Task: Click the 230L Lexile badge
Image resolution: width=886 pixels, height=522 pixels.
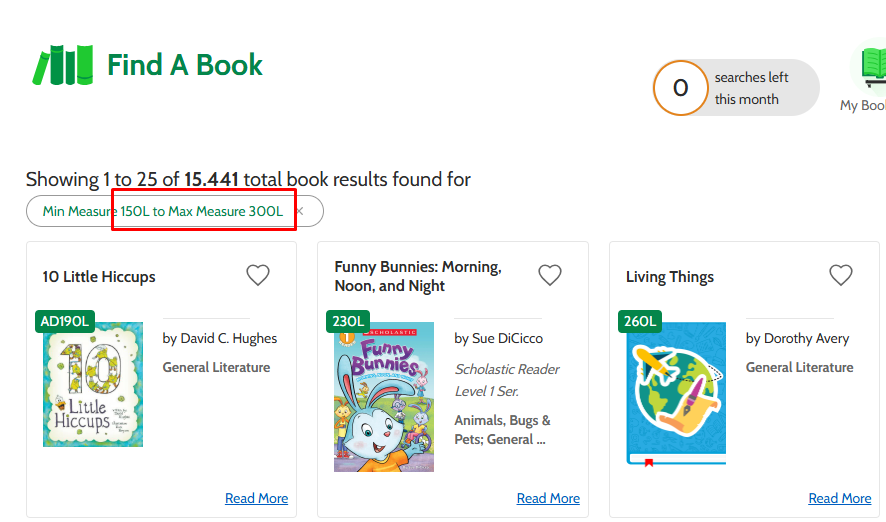Action: click(348, 321)
